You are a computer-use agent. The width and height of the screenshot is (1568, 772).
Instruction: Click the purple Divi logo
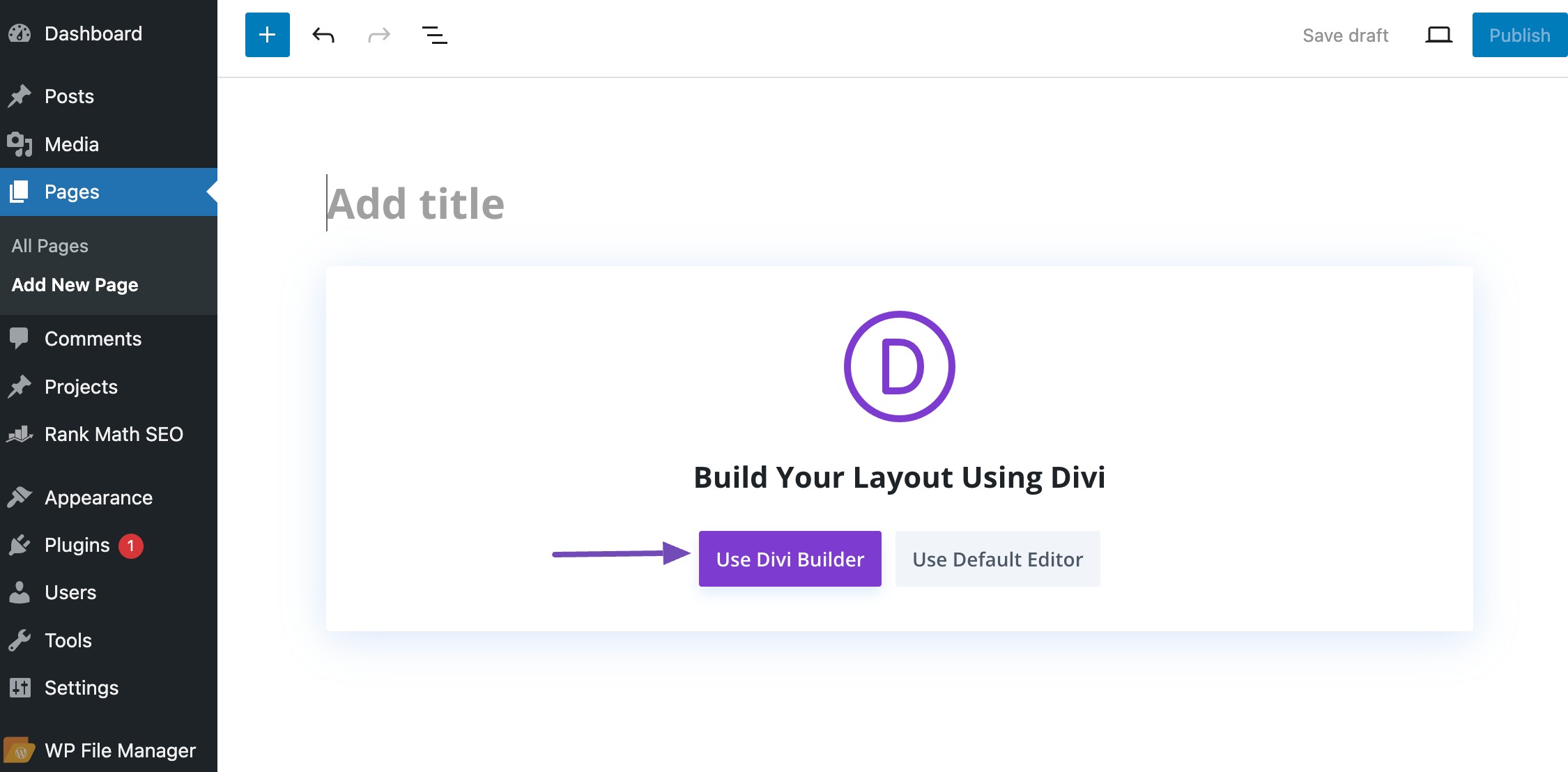[900, 366]
